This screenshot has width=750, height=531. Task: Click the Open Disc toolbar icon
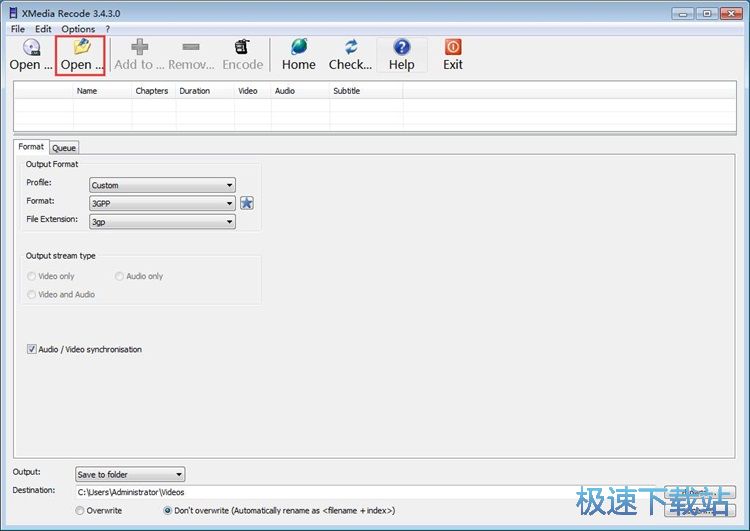[31, 48]
